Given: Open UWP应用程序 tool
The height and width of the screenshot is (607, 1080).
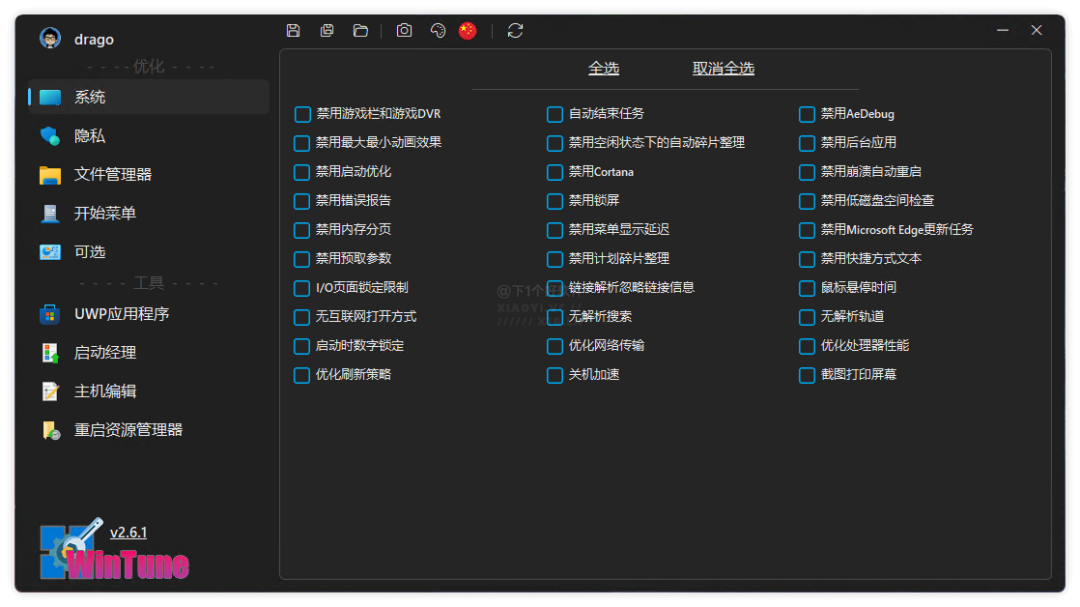Looking at the screenshot, I should pyautogui.click(x=149, y=314).
